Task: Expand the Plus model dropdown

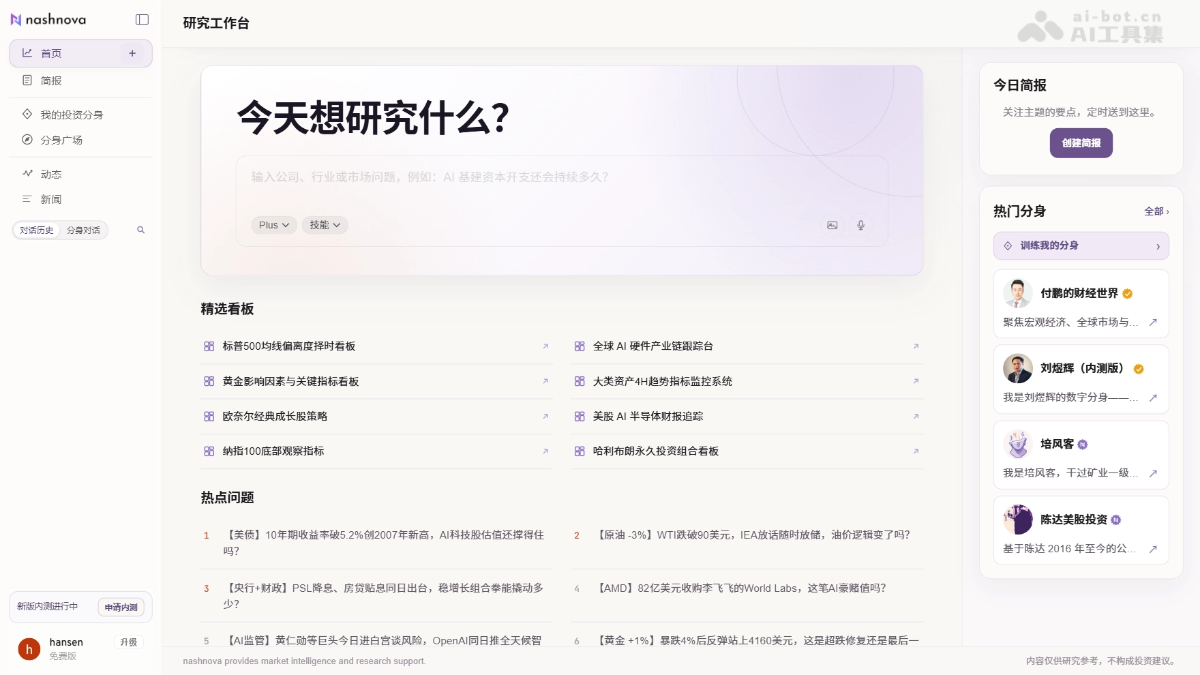Action: (x=274, y=225)
